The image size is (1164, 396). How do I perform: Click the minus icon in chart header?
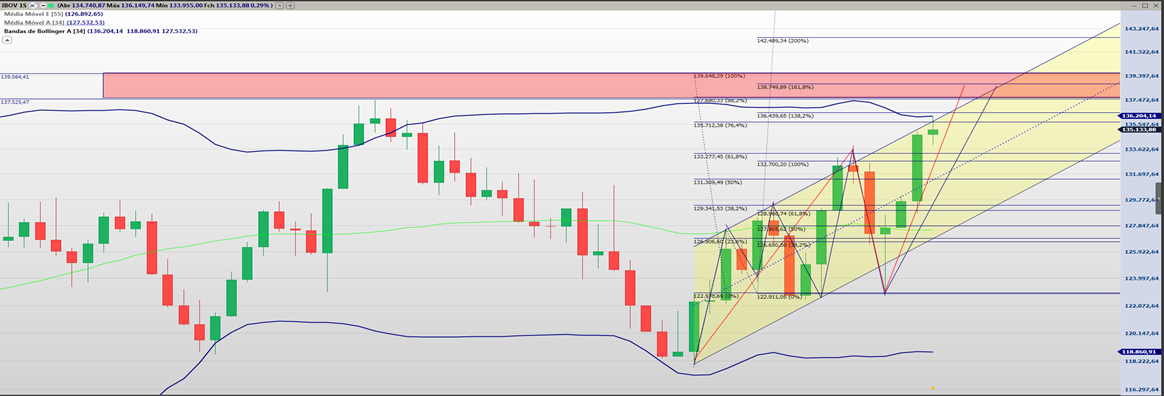43,6
